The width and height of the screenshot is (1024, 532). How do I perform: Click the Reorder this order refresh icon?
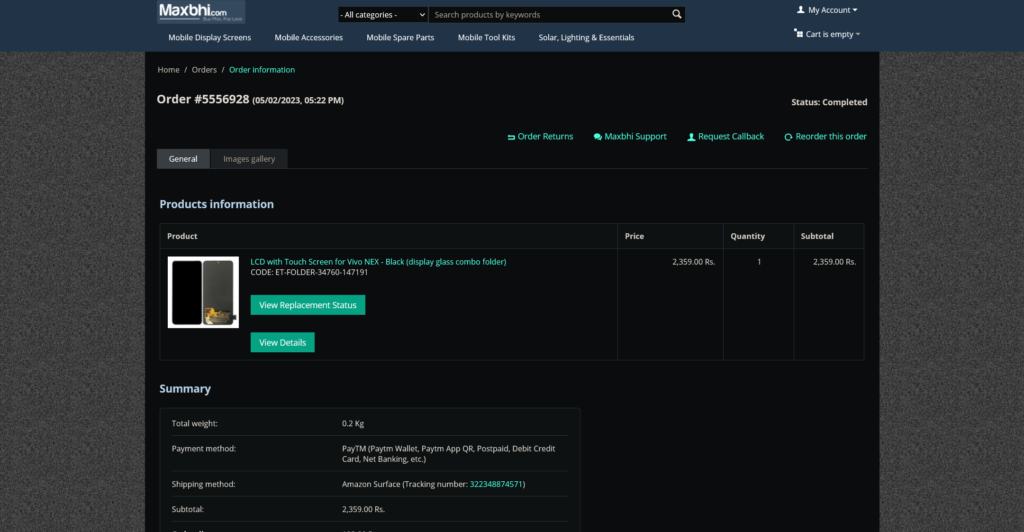(x=788, y=137)
